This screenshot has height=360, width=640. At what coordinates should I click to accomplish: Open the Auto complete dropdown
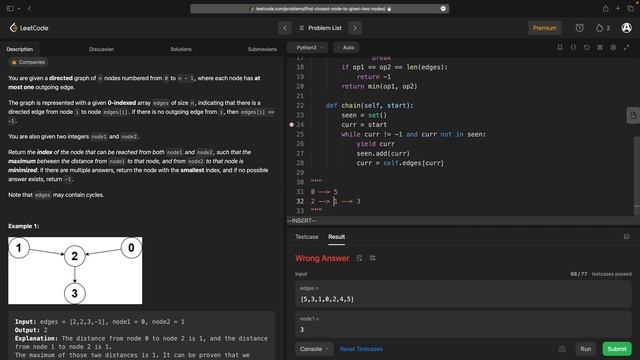(x=346, y=47)
